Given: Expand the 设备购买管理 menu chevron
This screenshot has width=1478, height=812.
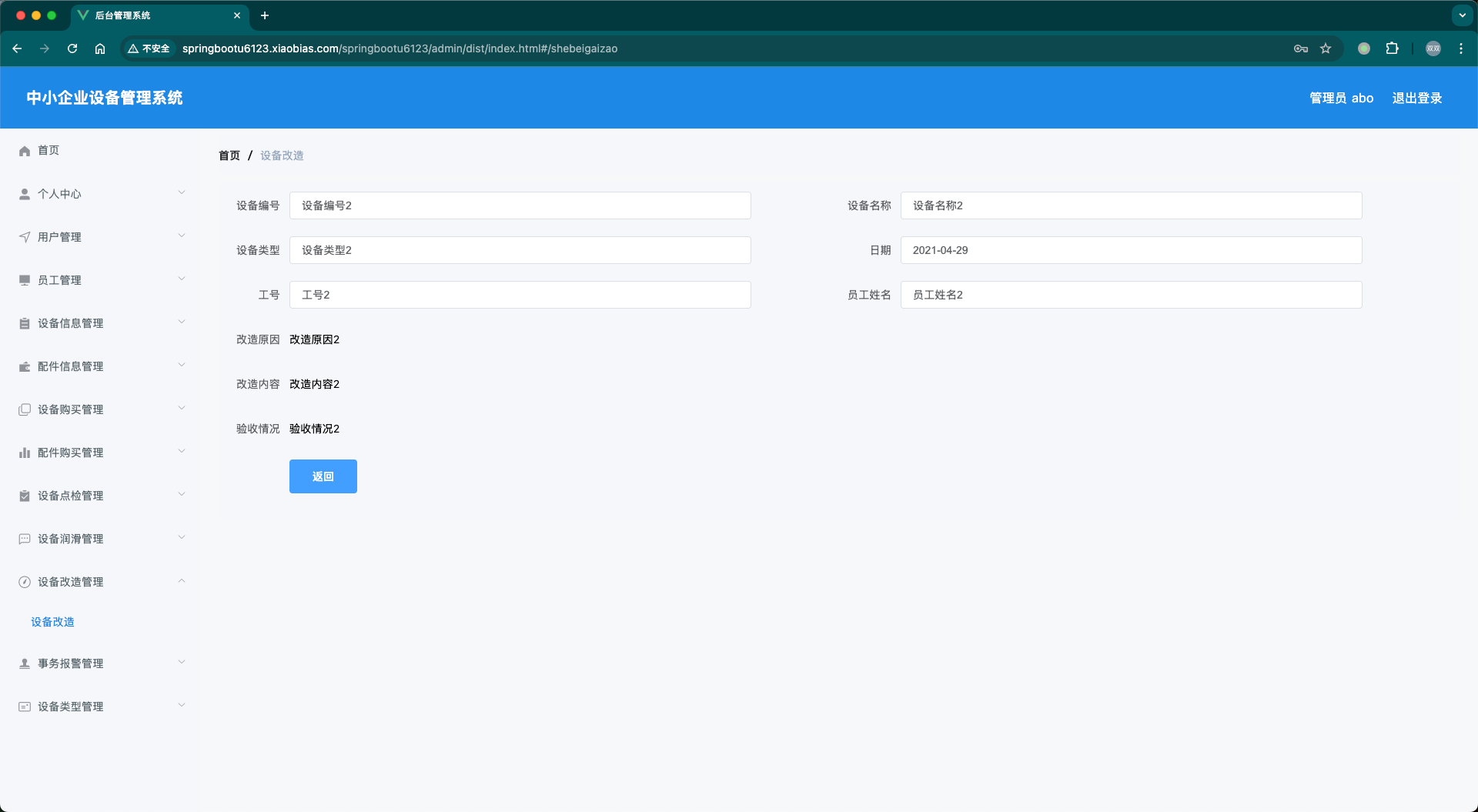Looking at the screenshot, I should click(x=182, y=409).
